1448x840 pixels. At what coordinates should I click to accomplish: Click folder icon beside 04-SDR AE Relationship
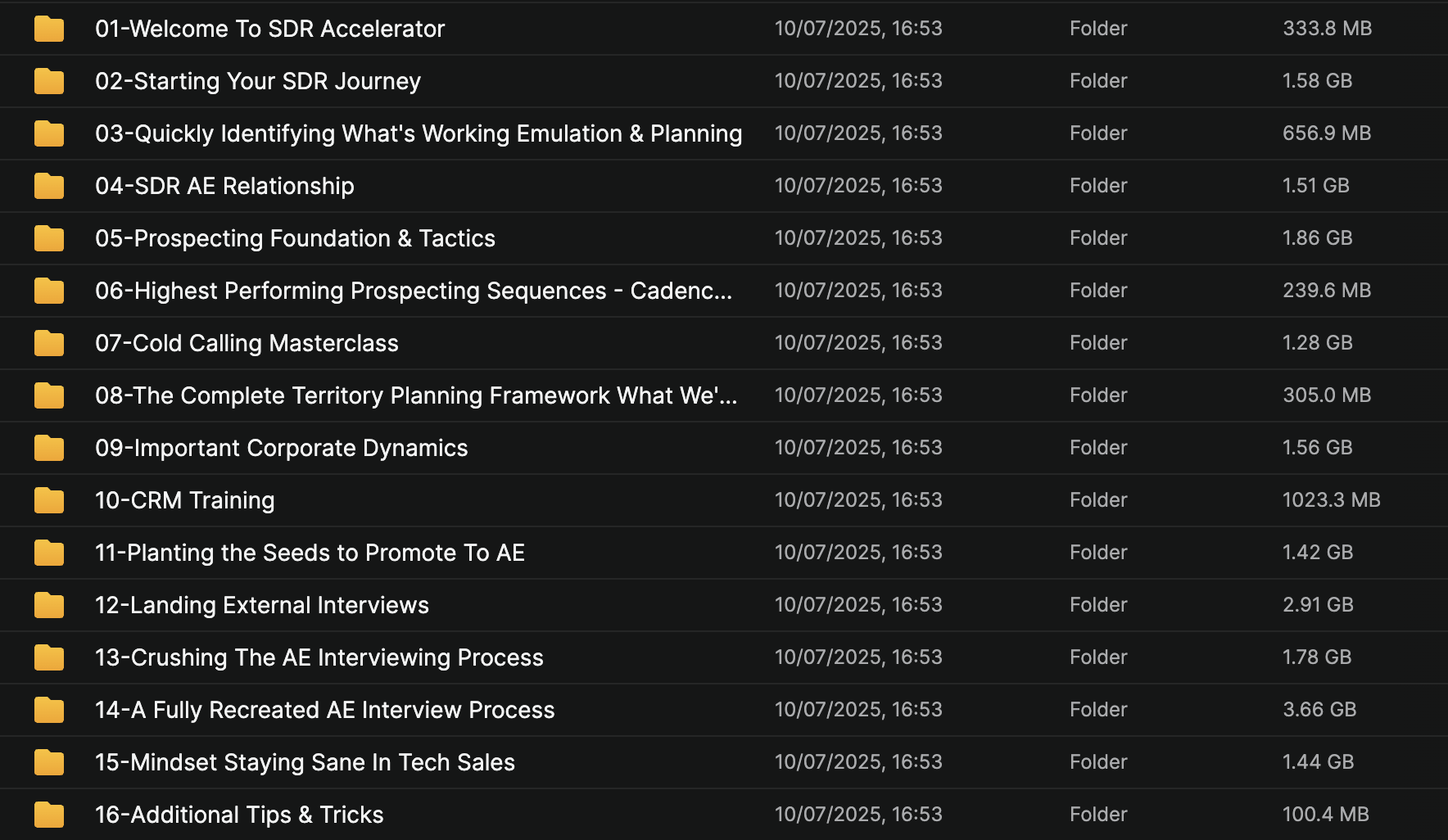click(x=49, y=186)
